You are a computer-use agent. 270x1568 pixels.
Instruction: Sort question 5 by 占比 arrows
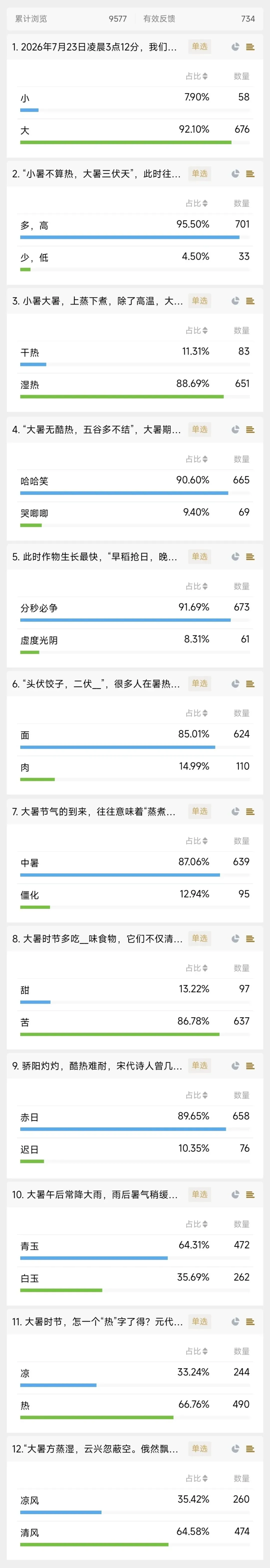[x=197, y=586]
